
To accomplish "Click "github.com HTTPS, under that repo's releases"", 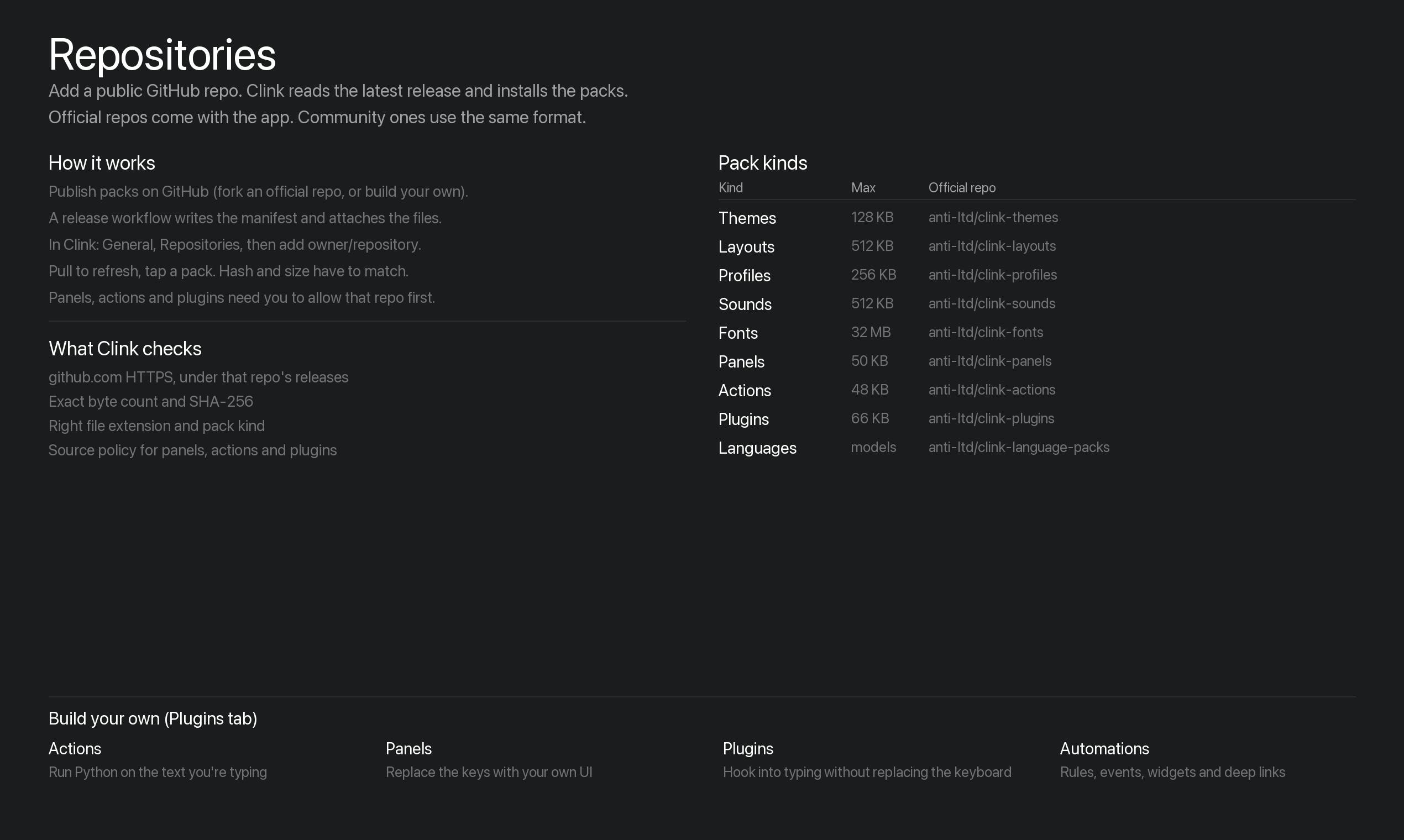I will pos(198,377).
